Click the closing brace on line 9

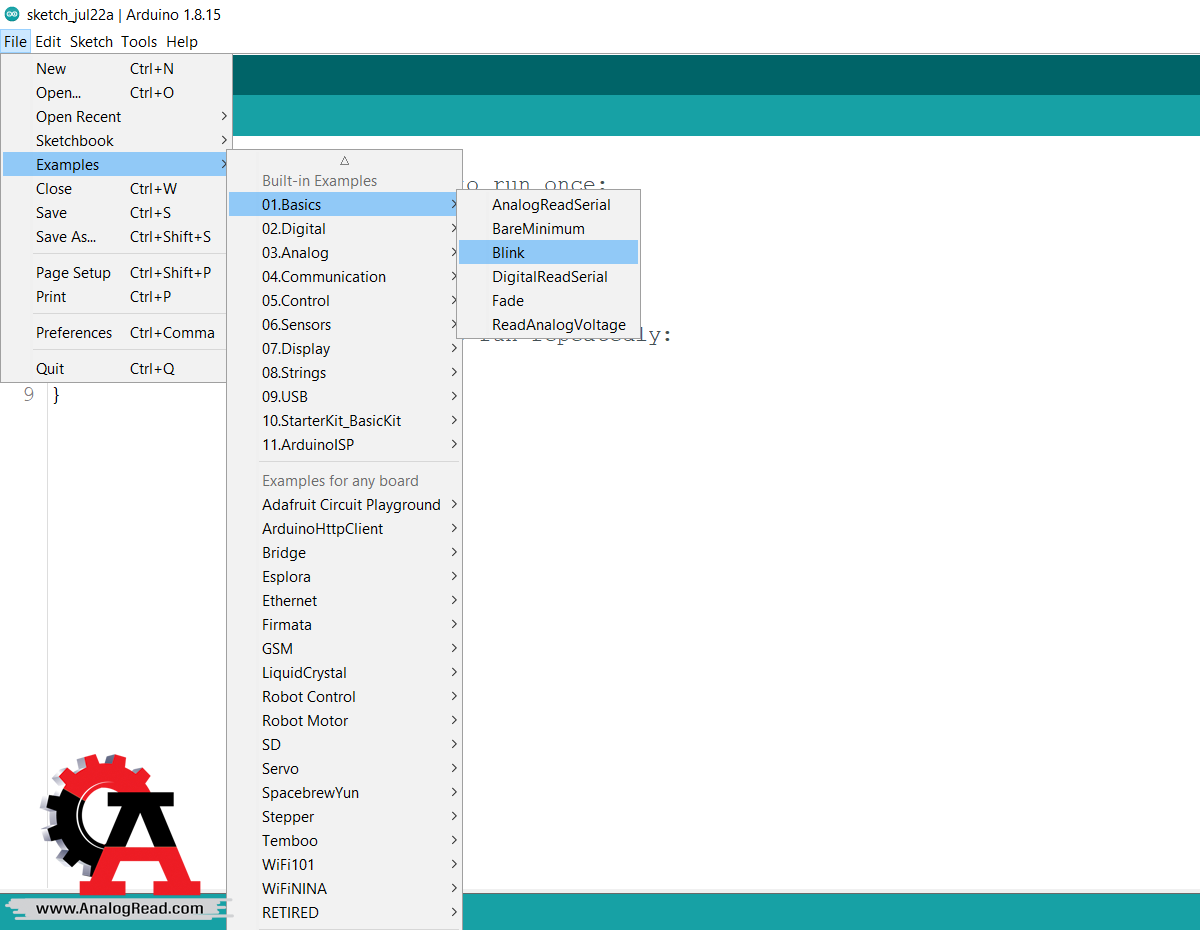point(56,395)
